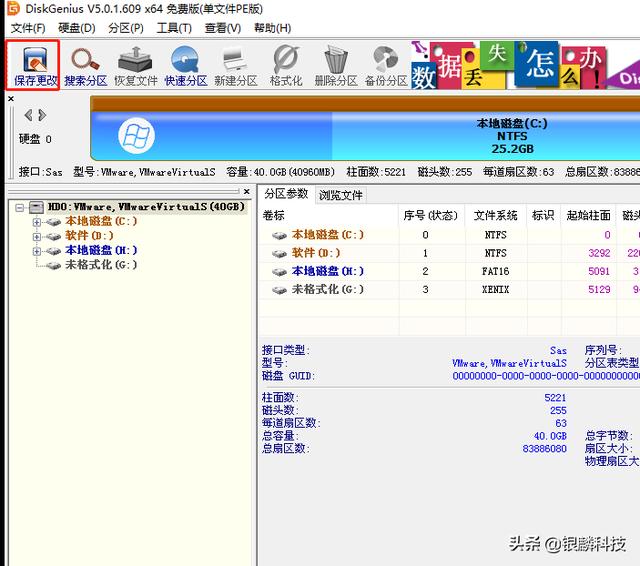Click the 标识 column header
The height and width of the screenshot is (566, 640).
click(543, 215)
